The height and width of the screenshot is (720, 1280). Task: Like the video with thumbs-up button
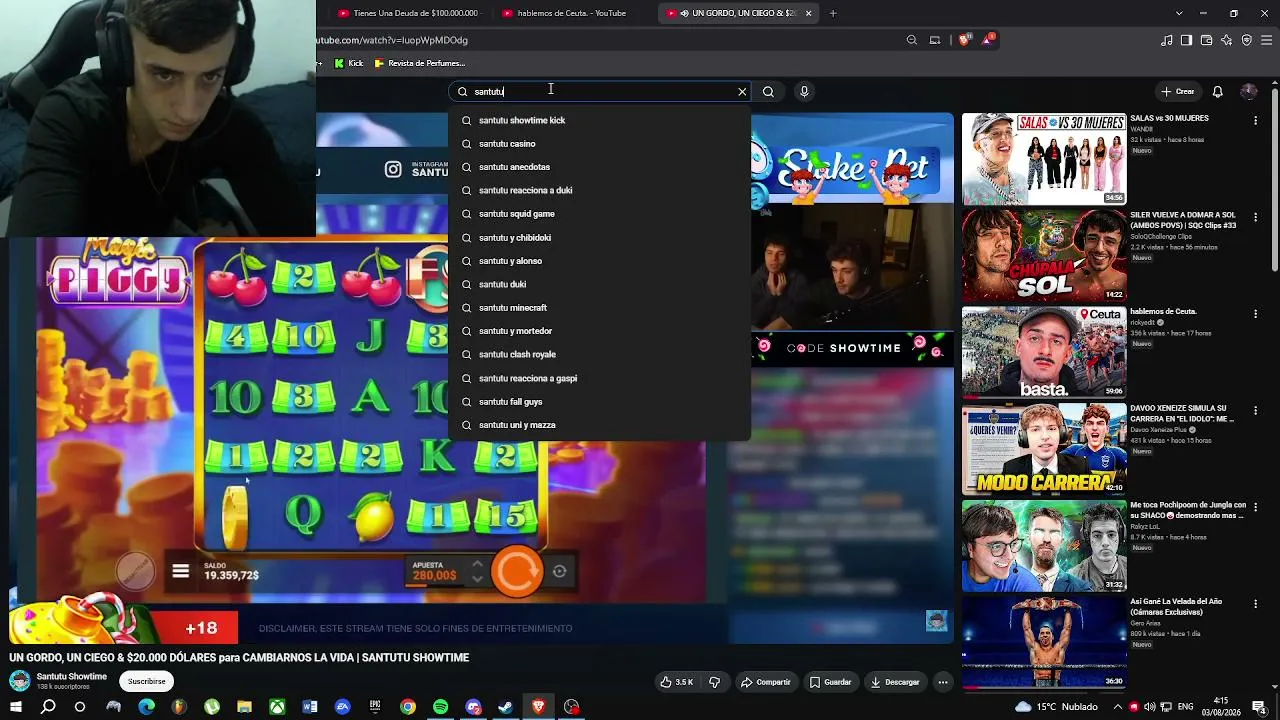(x=676, y=682)
